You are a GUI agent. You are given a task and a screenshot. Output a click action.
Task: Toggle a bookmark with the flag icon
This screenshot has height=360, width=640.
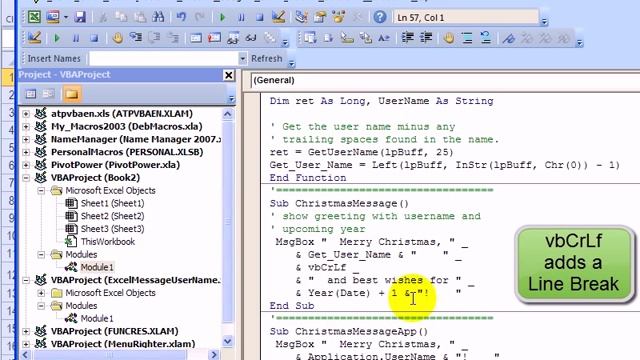[508, 38]
